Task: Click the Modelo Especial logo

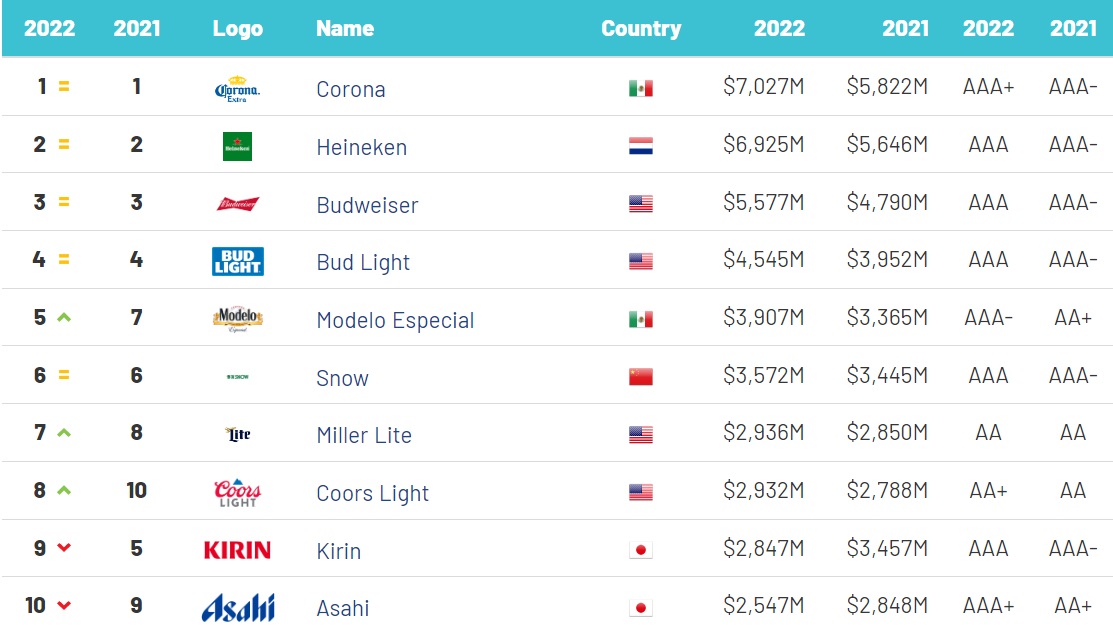Action: point(237,319)
